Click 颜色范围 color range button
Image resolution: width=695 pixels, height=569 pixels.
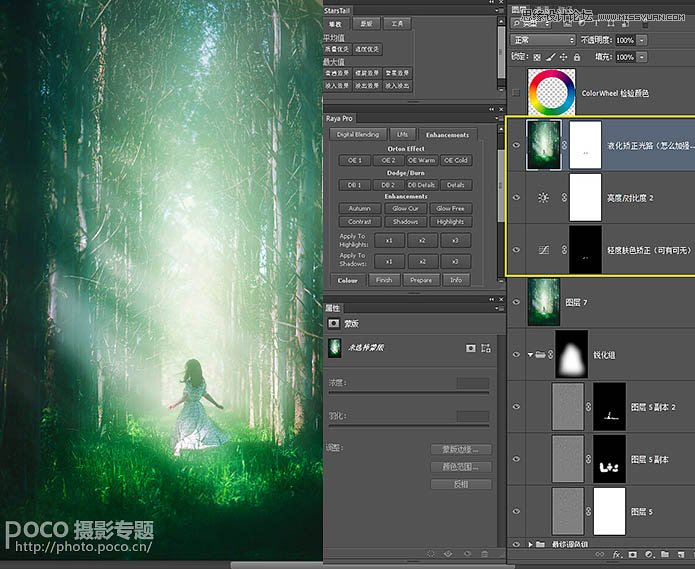(461, 467)
